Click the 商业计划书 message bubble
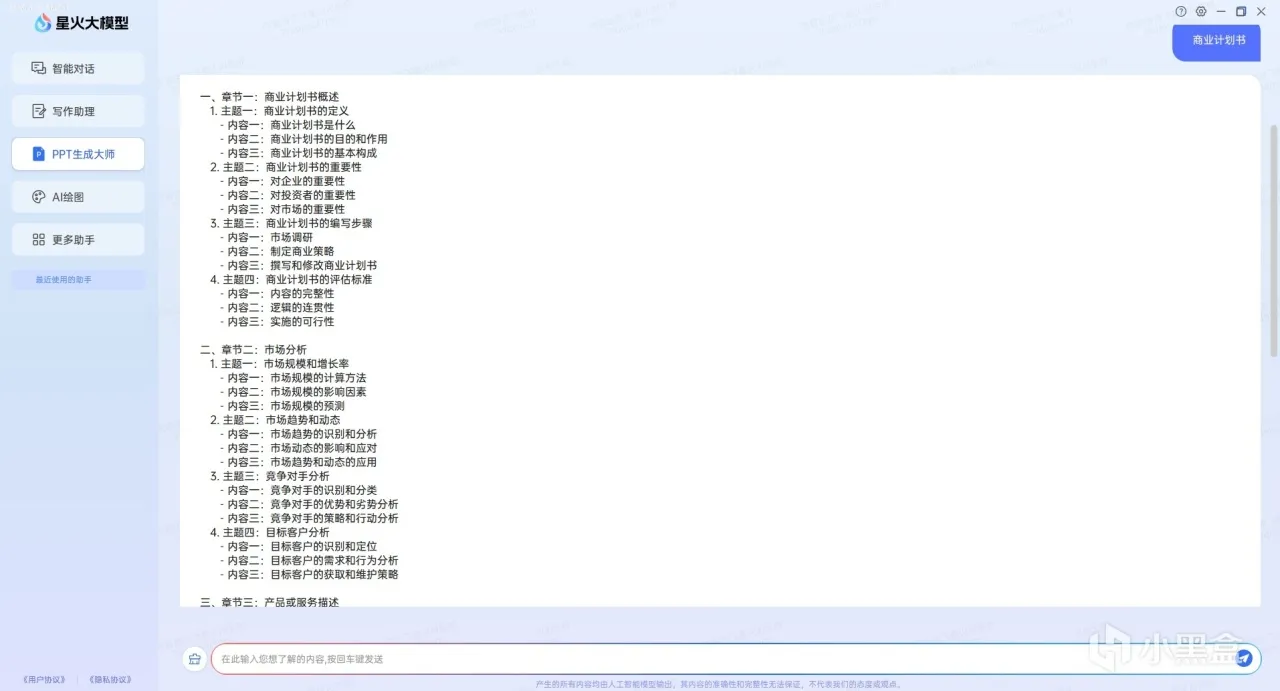1280x691 pixels. click(1217, 41)
